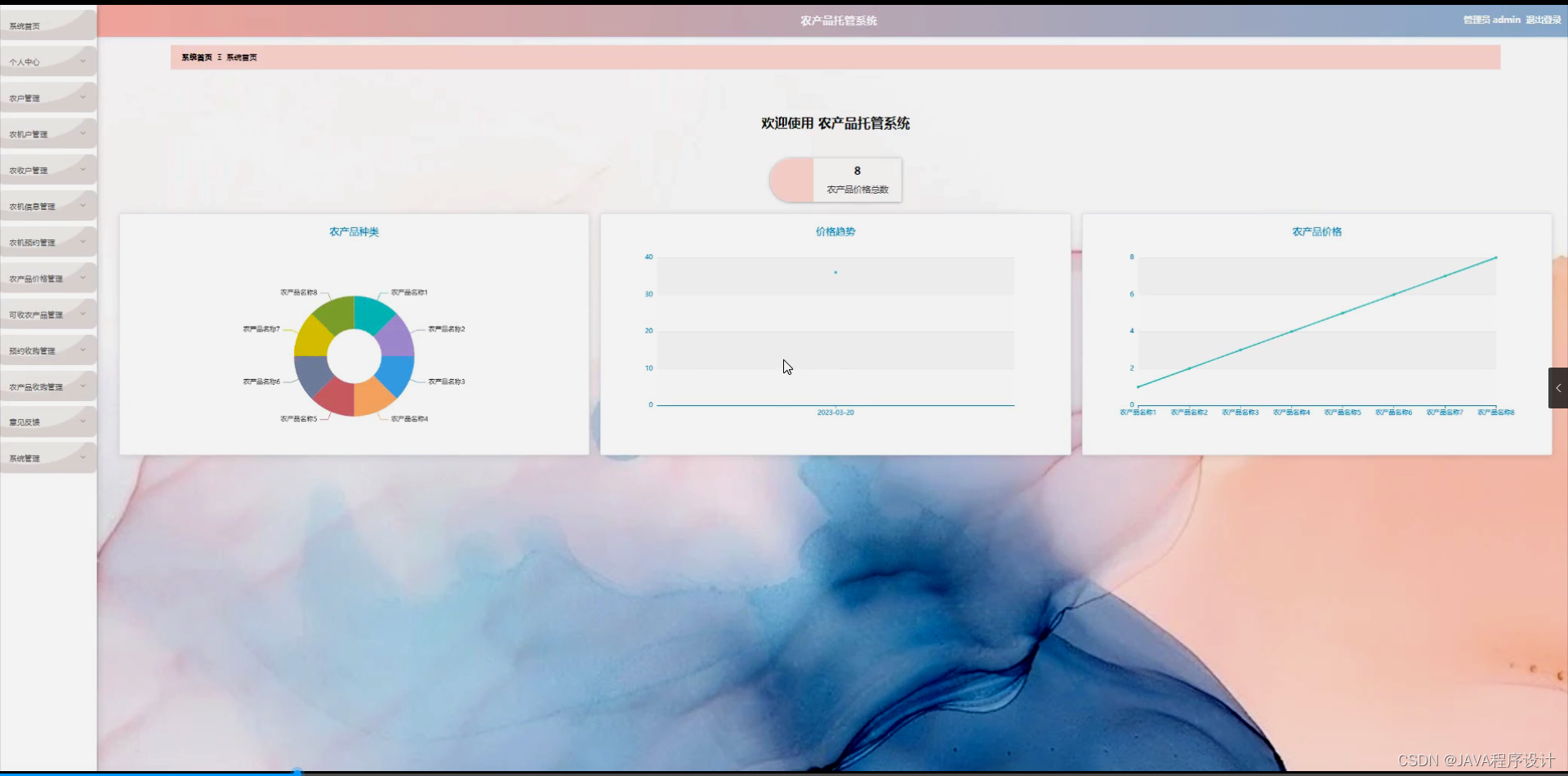Expand the 预约收购管理 chevron arrow
The image size is (1568, 776).
click(x=82, y=350)
